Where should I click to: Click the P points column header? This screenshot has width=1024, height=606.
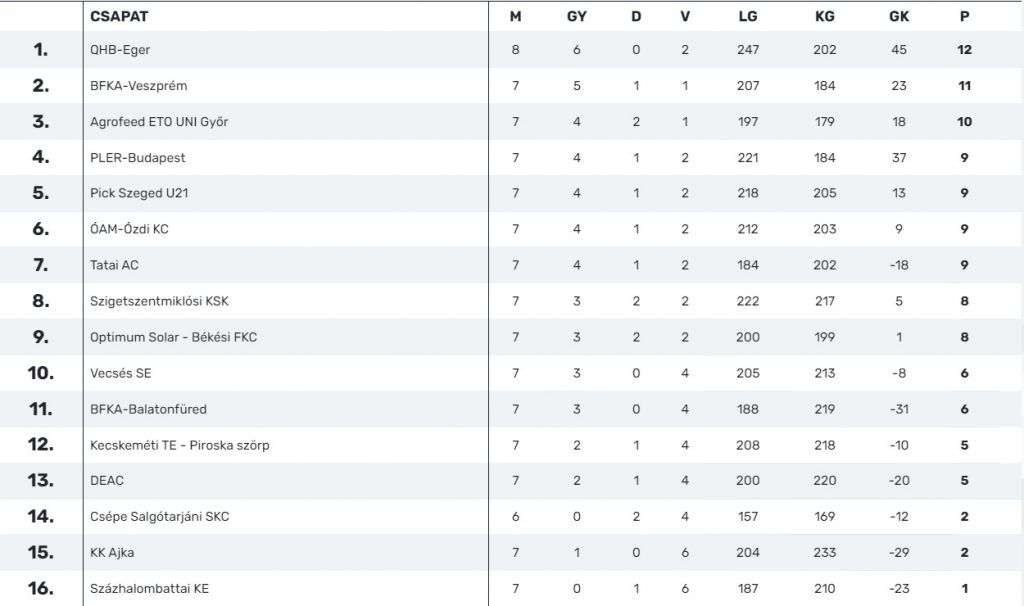(964, 16)
